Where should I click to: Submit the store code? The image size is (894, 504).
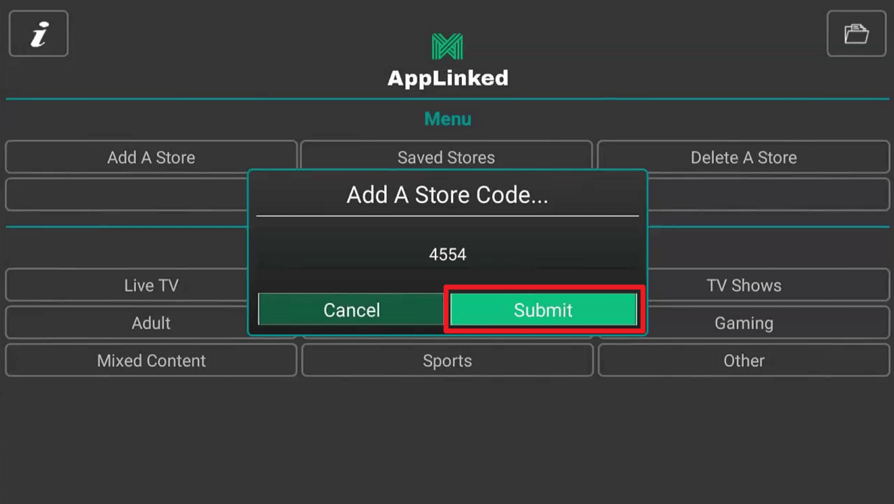click(x=543, y=310)
